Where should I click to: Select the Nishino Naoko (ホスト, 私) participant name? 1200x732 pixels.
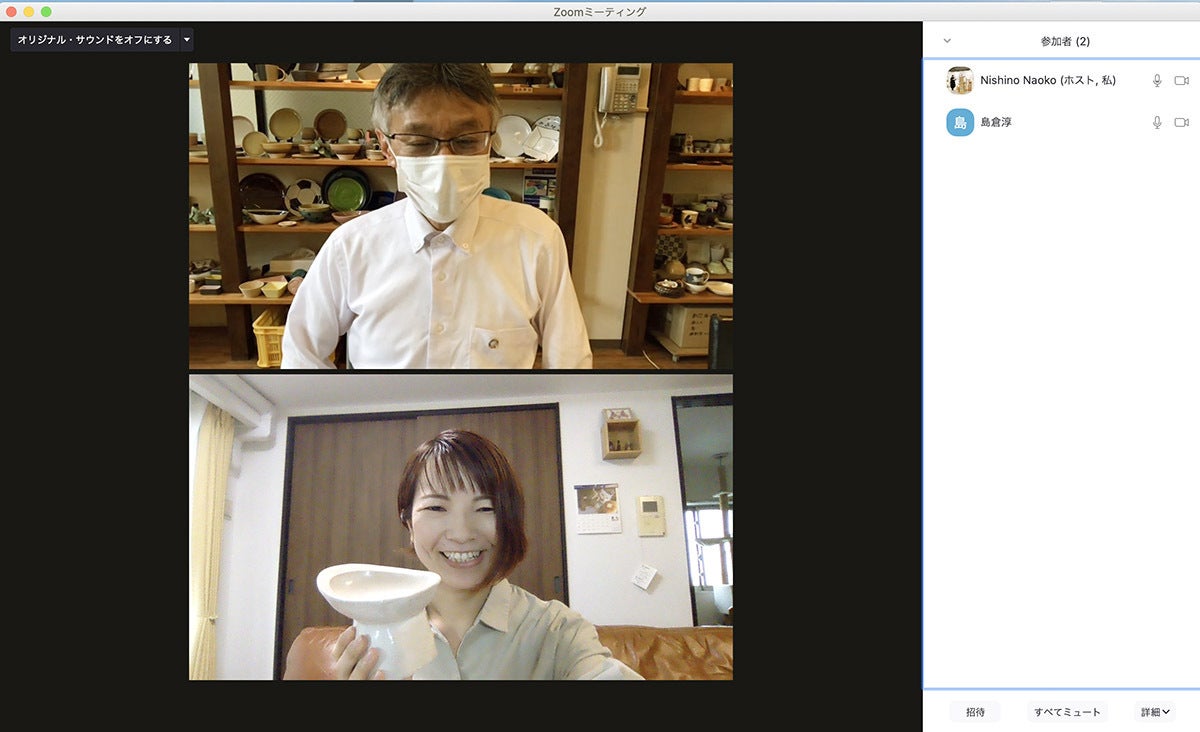coord(1048,81)
